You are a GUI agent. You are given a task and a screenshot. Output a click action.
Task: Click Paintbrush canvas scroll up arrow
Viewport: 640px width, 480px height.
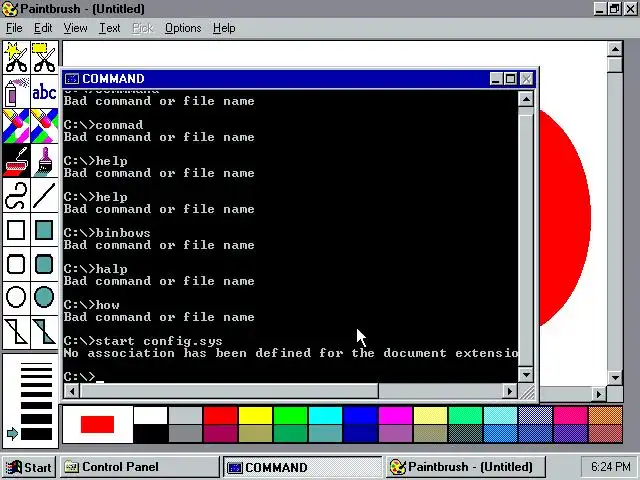pyautogui.click(x=615, y=49)
